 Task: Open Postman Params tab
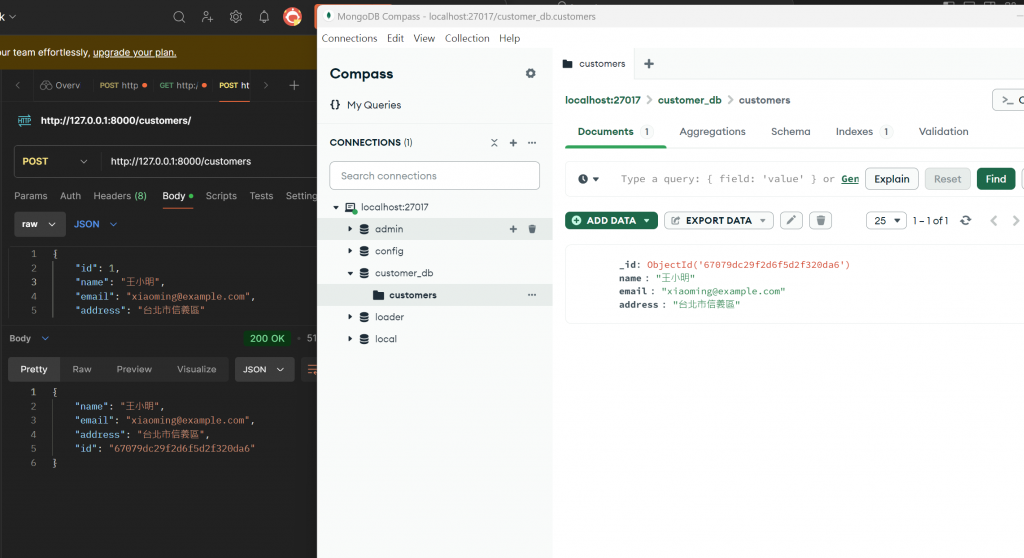(x=31, y=195)
